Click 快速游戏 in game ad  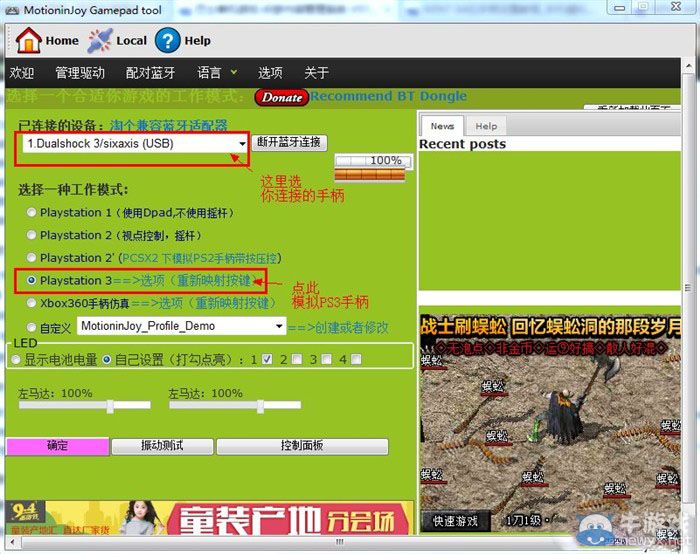point(455,521)
